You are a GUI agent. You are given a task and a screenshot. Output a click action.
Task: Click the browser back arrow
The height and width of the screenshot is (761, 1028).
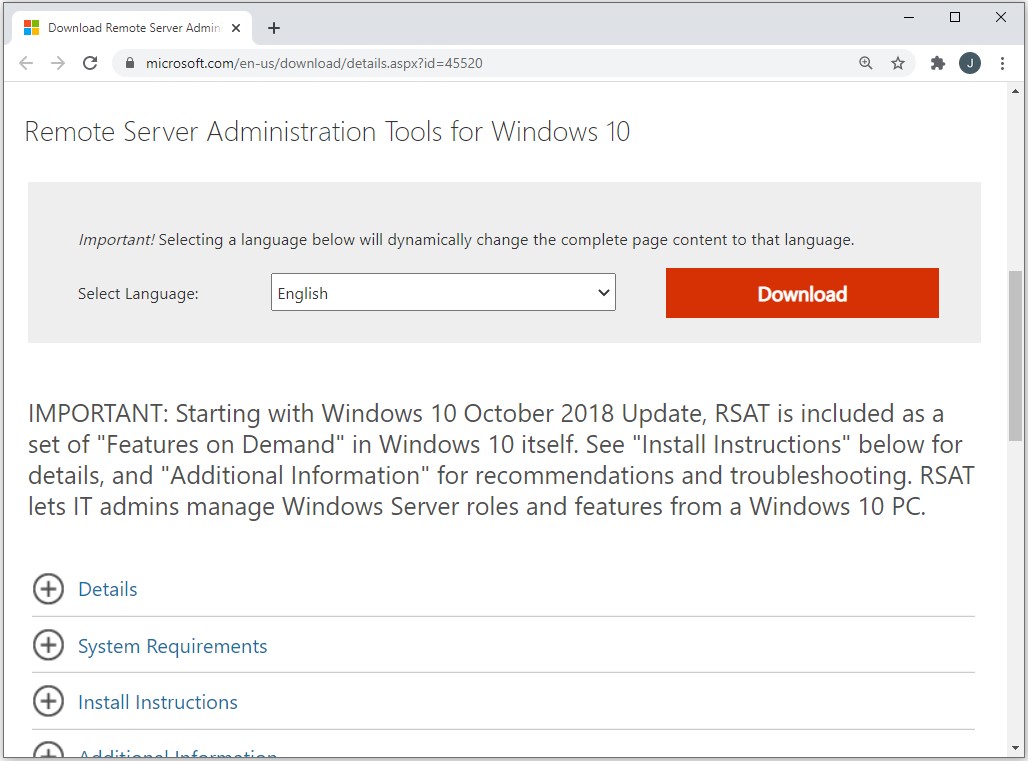click(26, 63)
